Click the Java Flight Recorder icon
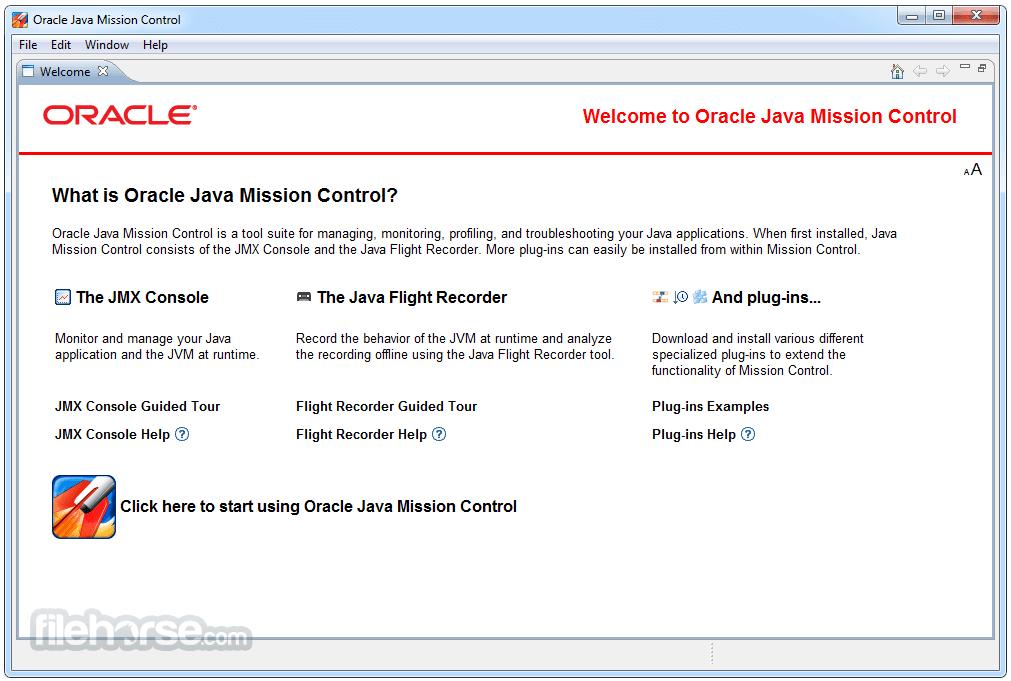This screenshot has height=681, width=1011. pyautogui.click(x=303, y=296)
